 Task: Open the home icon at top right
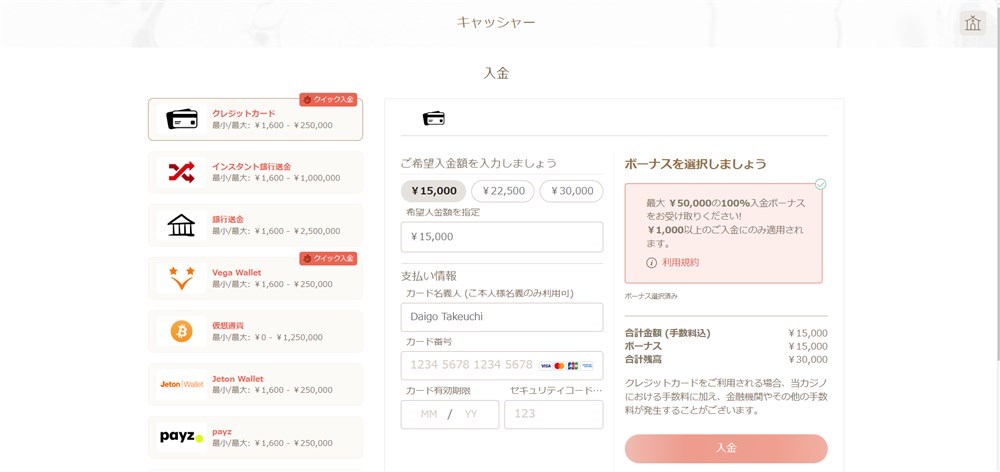(x=973, y=23)
